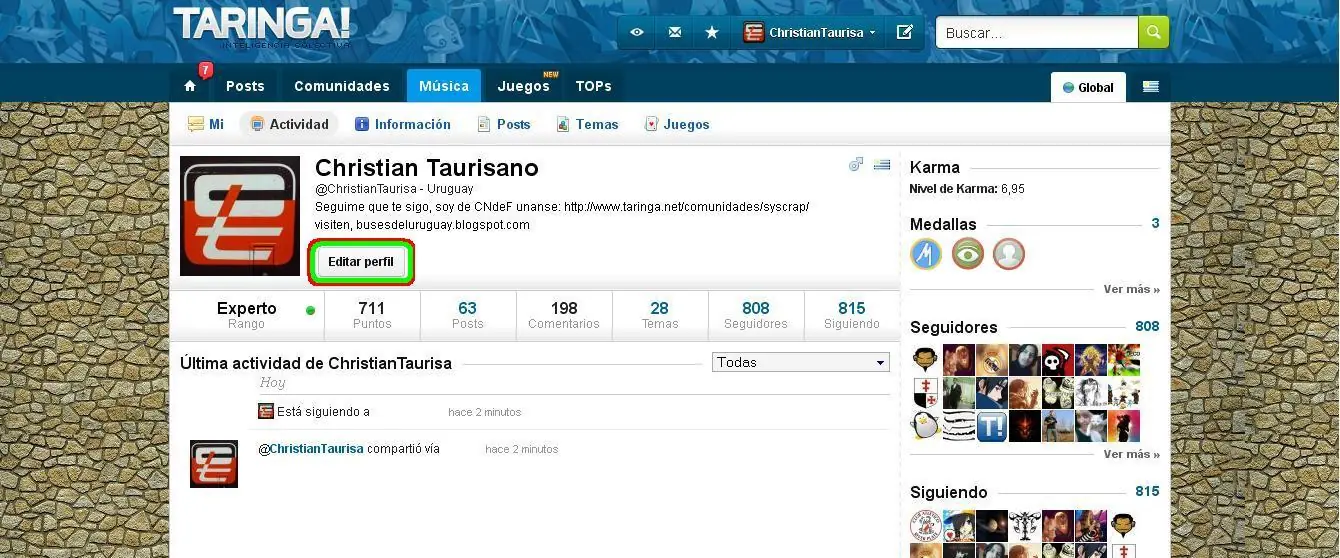The width and height of the screenshot is (1340, 558).
Task: Open the Real Madrid crest avatar in Seguidores
Action: 992,360
